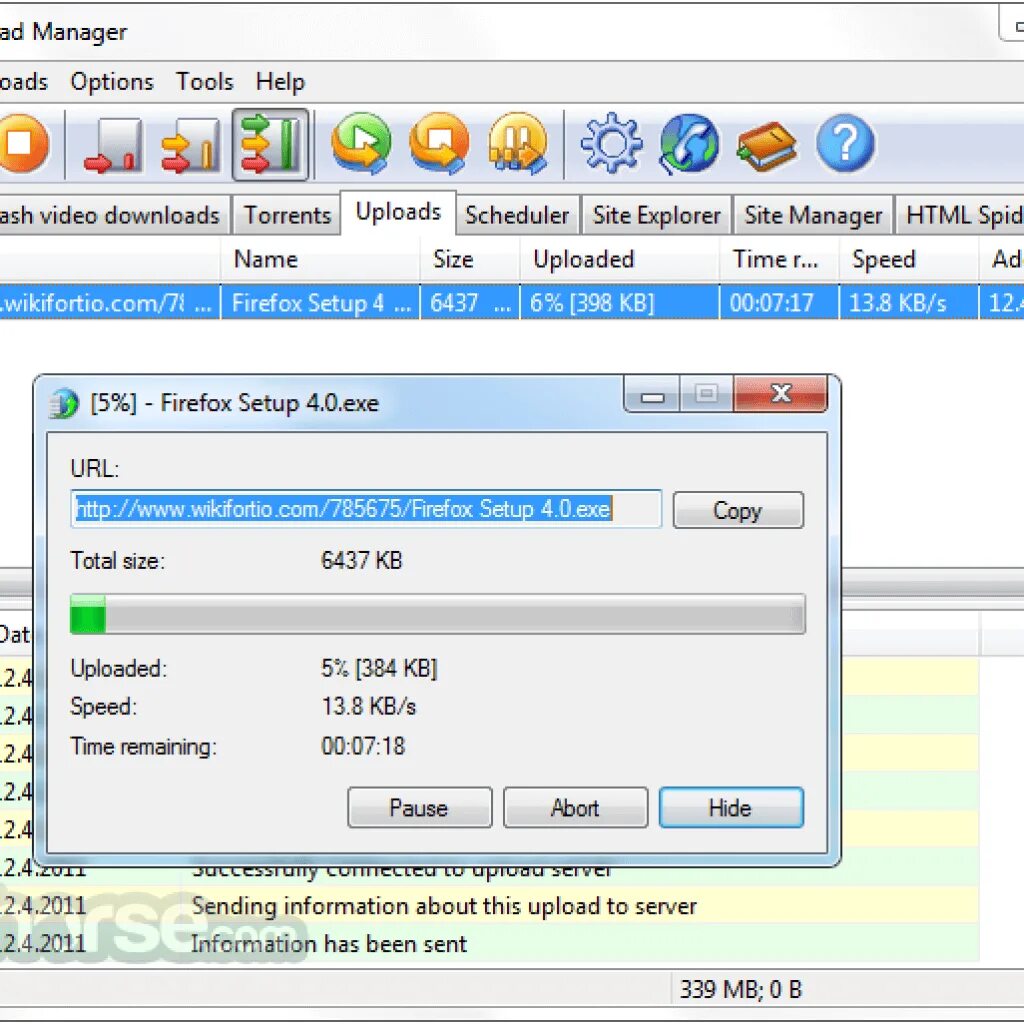Click the '6437 KB' total size value
The height and width of the screenshot is (1024, 1024).
[x=362, y=560]
